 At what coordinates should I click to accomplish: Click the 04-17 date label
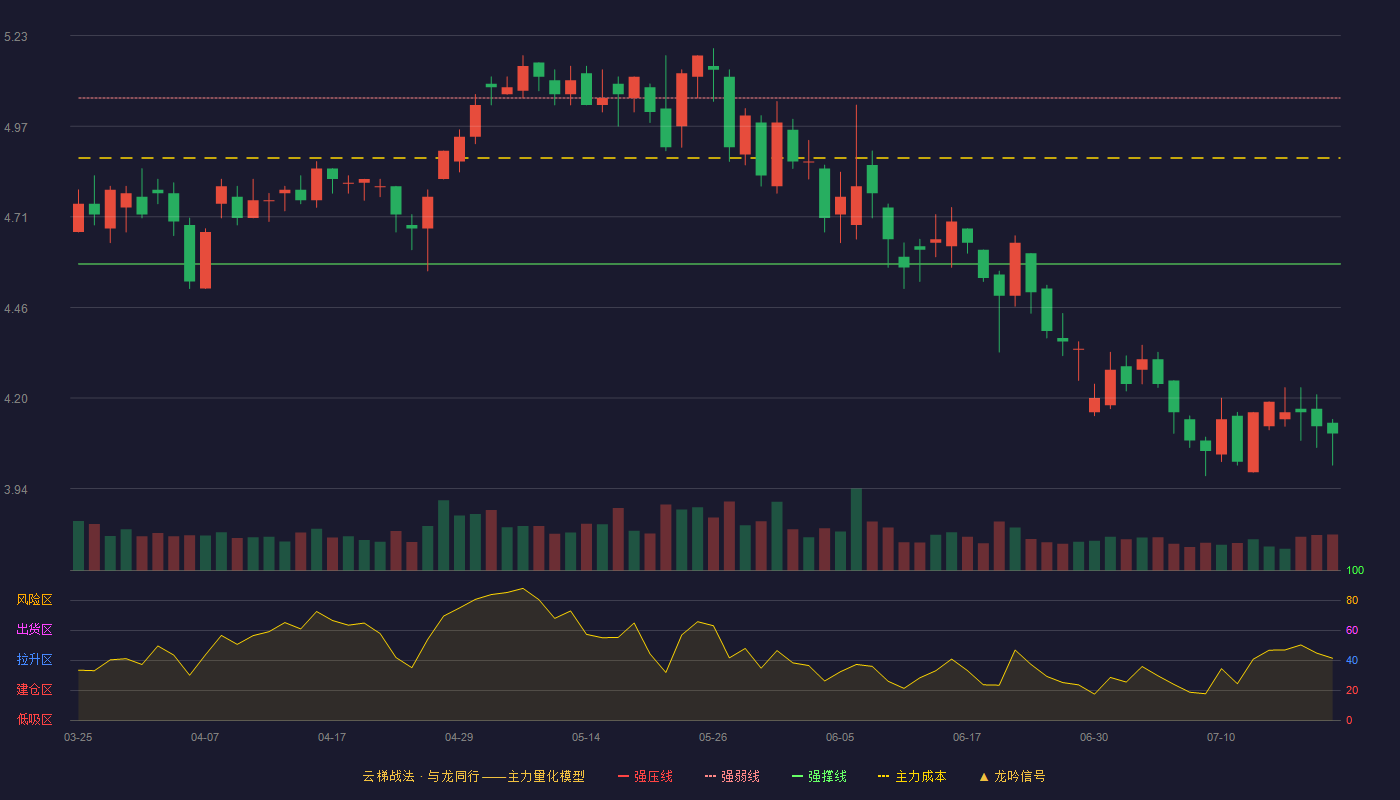(332, 737)
